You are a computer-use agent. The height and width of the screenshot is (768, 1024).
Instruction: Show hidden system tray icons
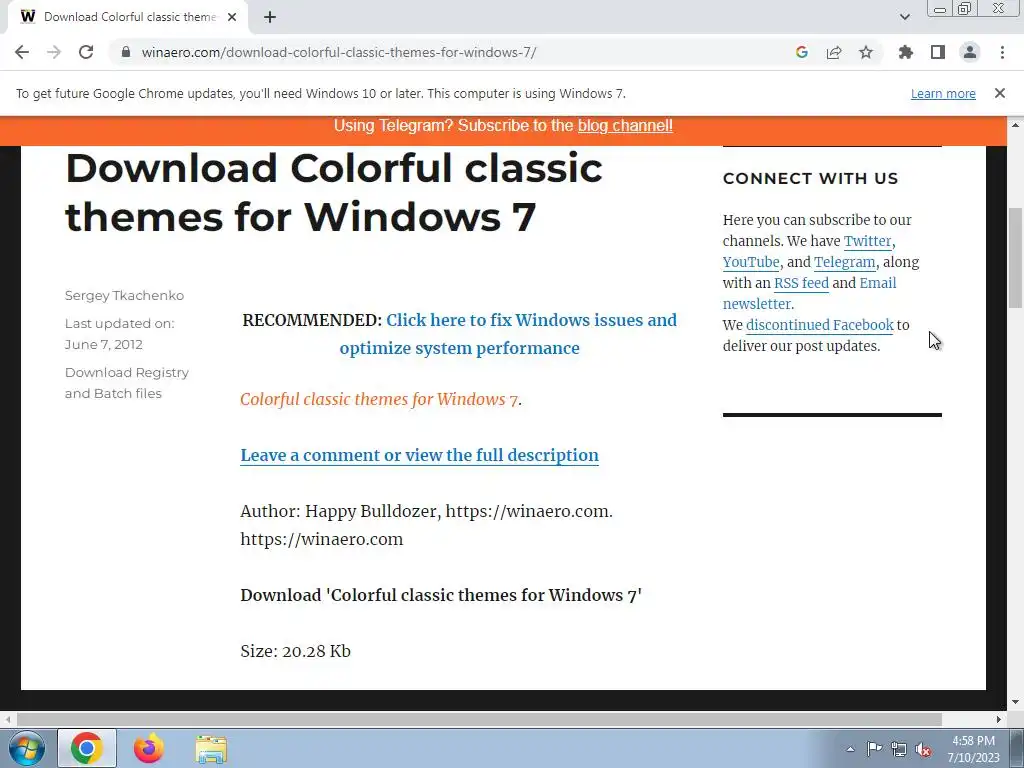coord(850,749)
